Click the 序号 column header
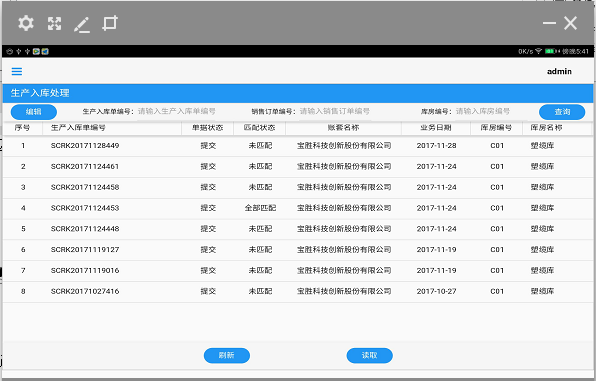 click(22, 128)
